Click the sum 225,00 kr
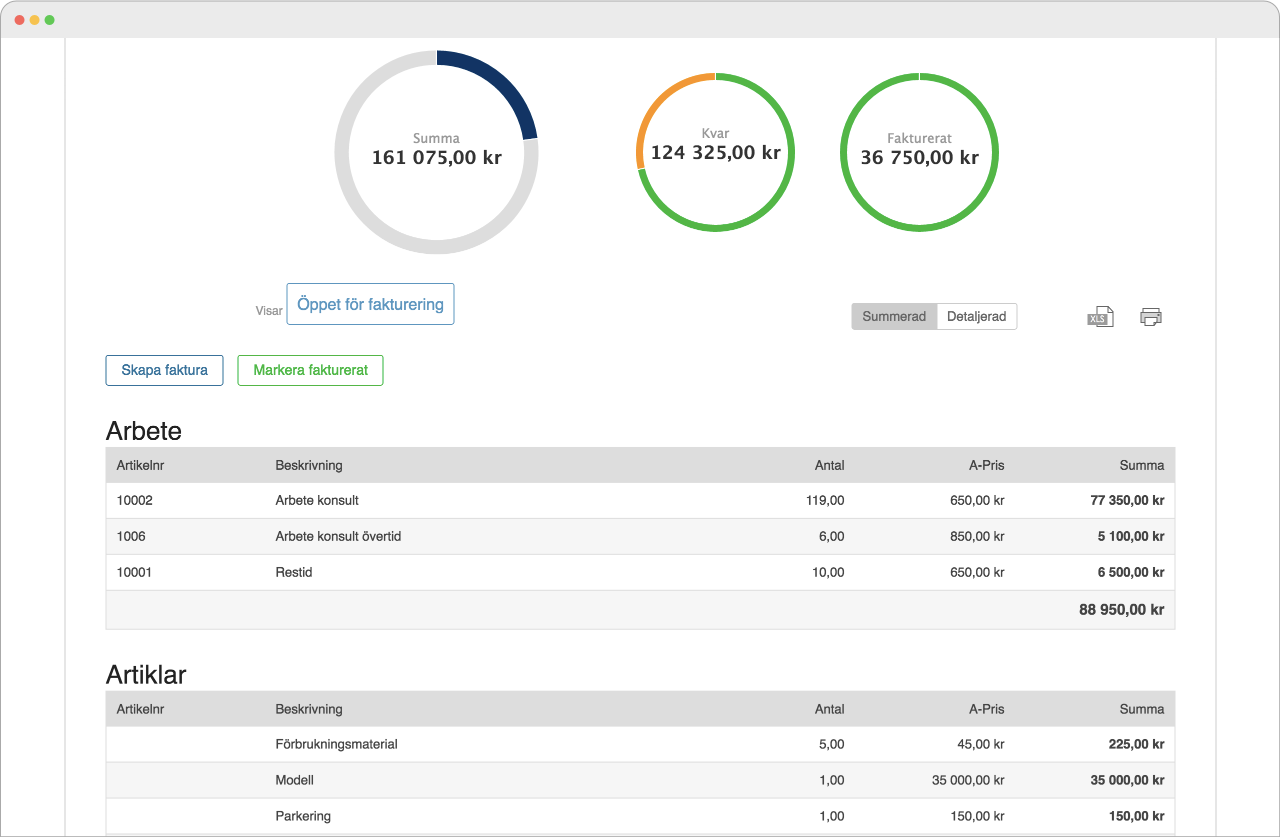Image resolution: width=1280 pixels, height=837 pixels. [x=1138, y=744]
